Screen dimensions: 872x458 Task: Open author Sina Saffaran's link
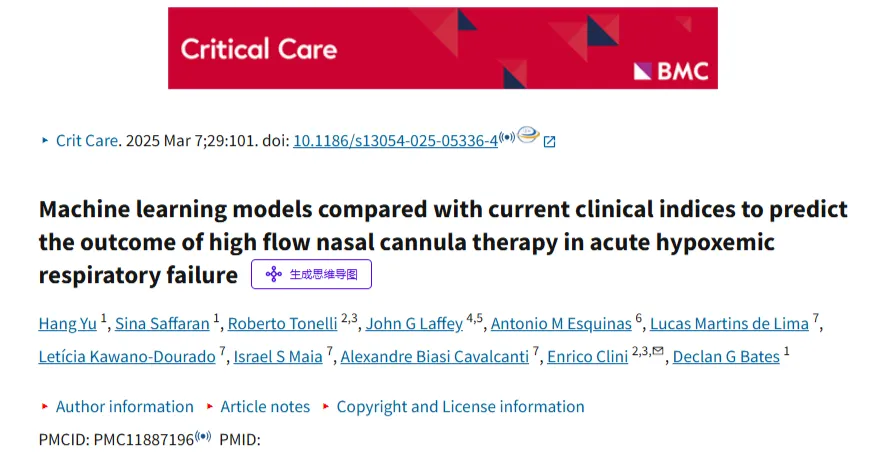coord(162,323)
